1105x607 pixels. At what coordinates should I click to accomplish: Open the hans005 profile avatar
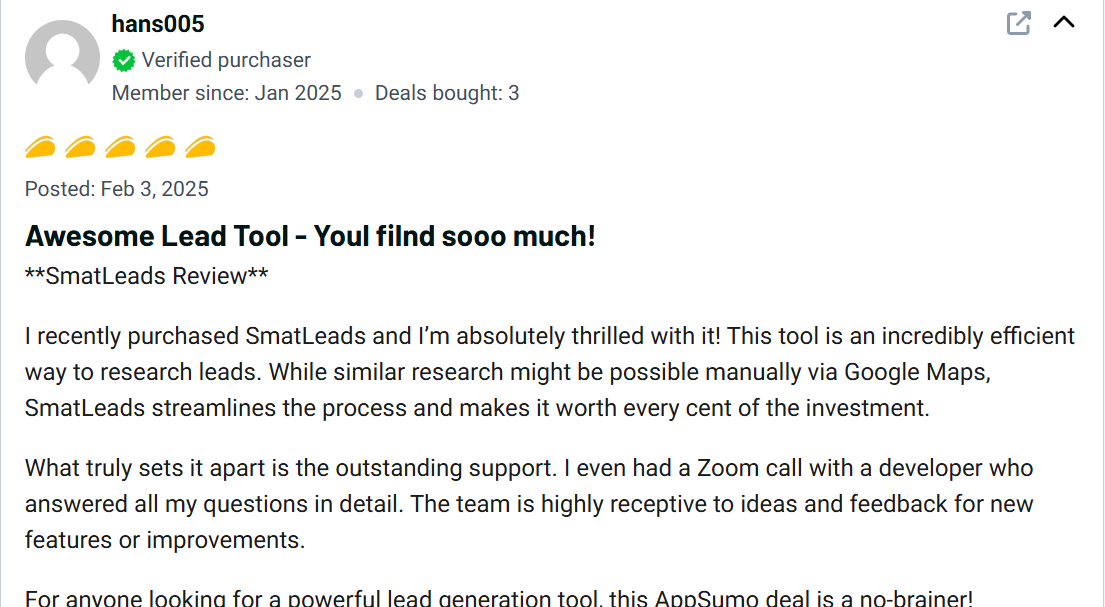coord(62,57)
